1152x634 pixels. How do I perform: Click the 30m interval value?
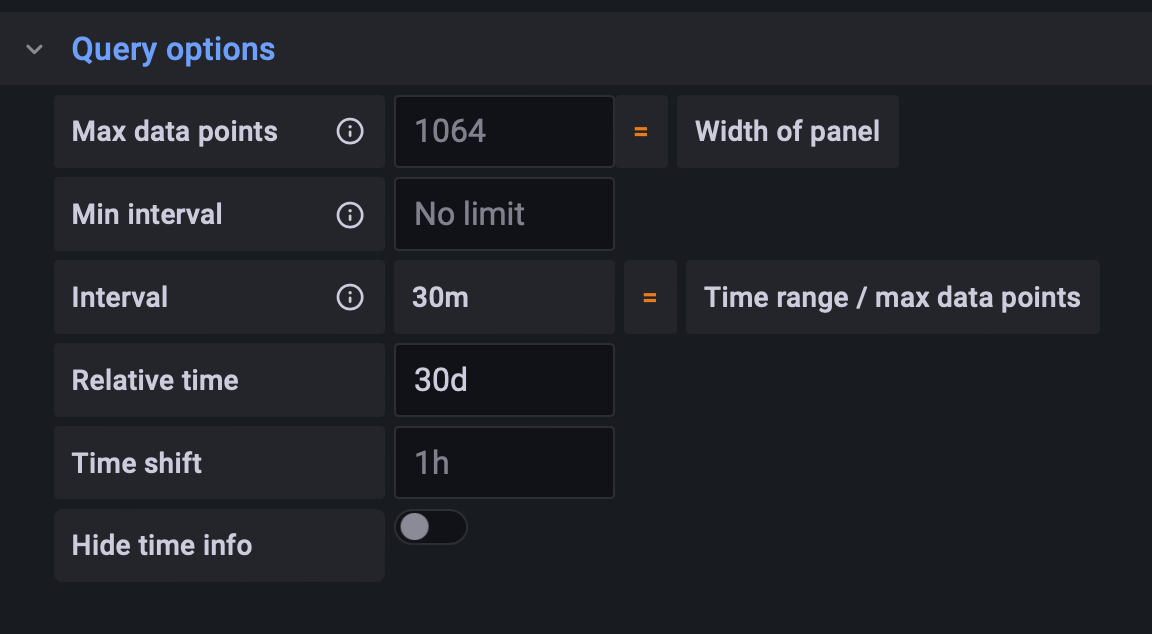pyautogui.click(x=441, y=297)
